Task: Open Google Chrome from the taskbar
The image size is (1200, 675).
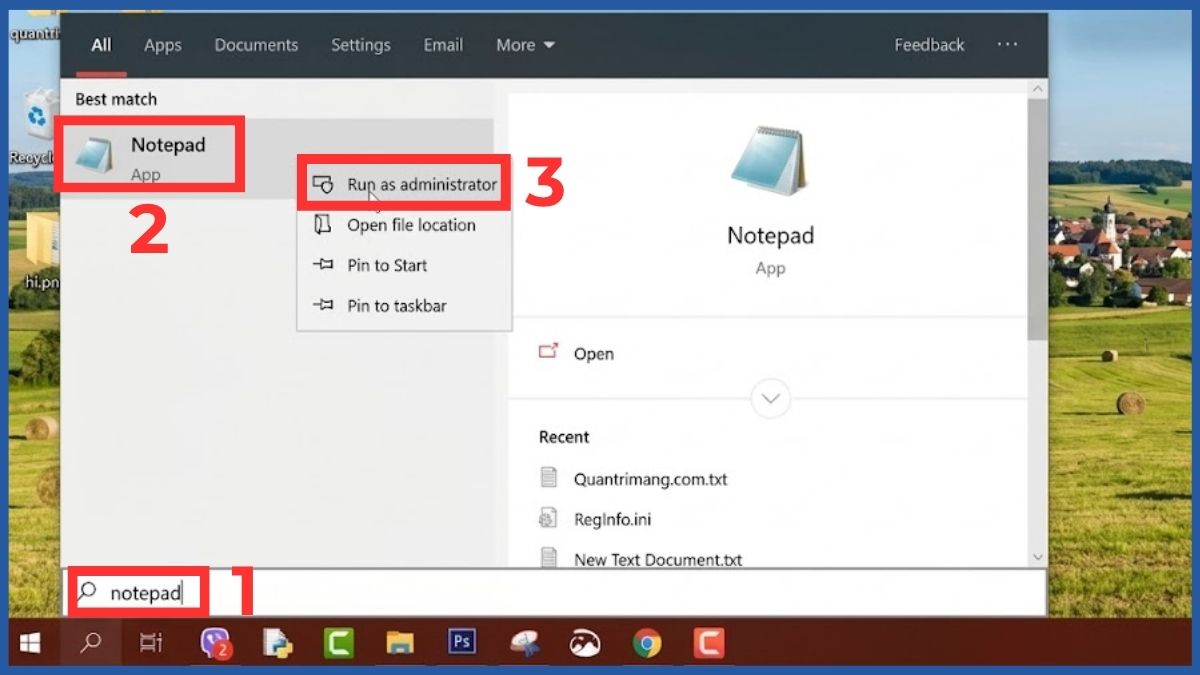Action: [x=646, y=643]
